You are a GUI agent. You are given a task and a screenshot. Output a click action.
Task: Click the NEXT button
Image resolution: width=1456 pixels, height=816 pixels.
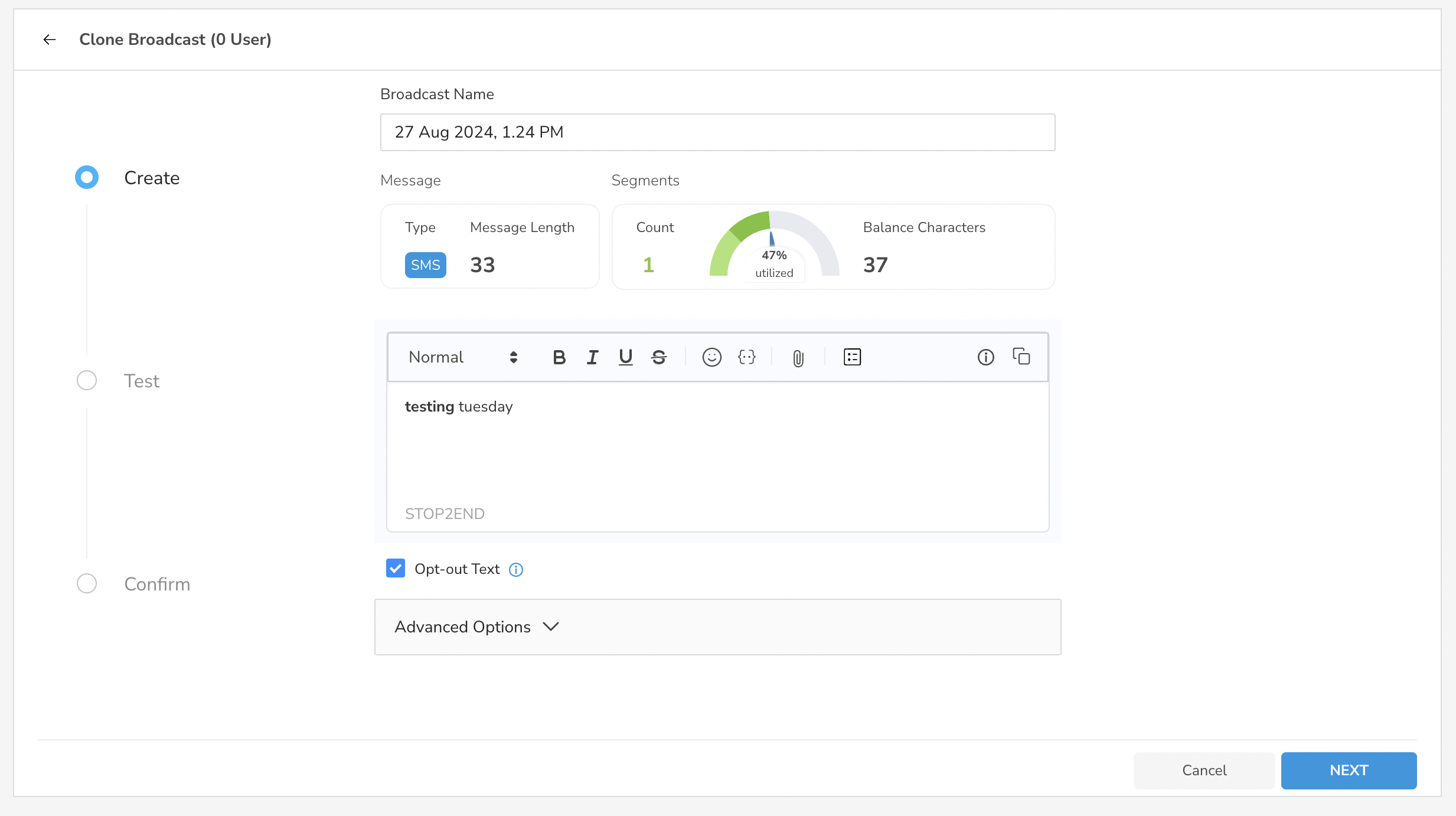click(x=1349, y=770)
